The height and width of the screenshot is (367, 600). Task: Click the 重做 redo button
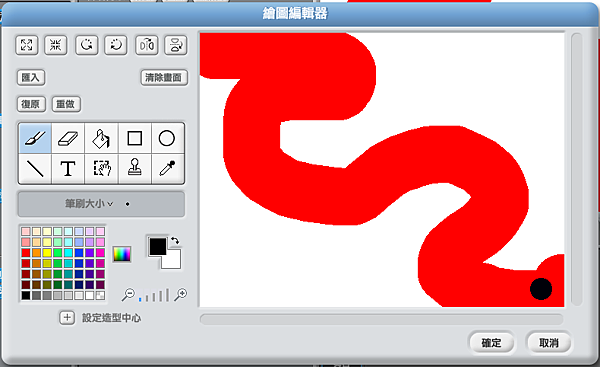coord(66,104)
